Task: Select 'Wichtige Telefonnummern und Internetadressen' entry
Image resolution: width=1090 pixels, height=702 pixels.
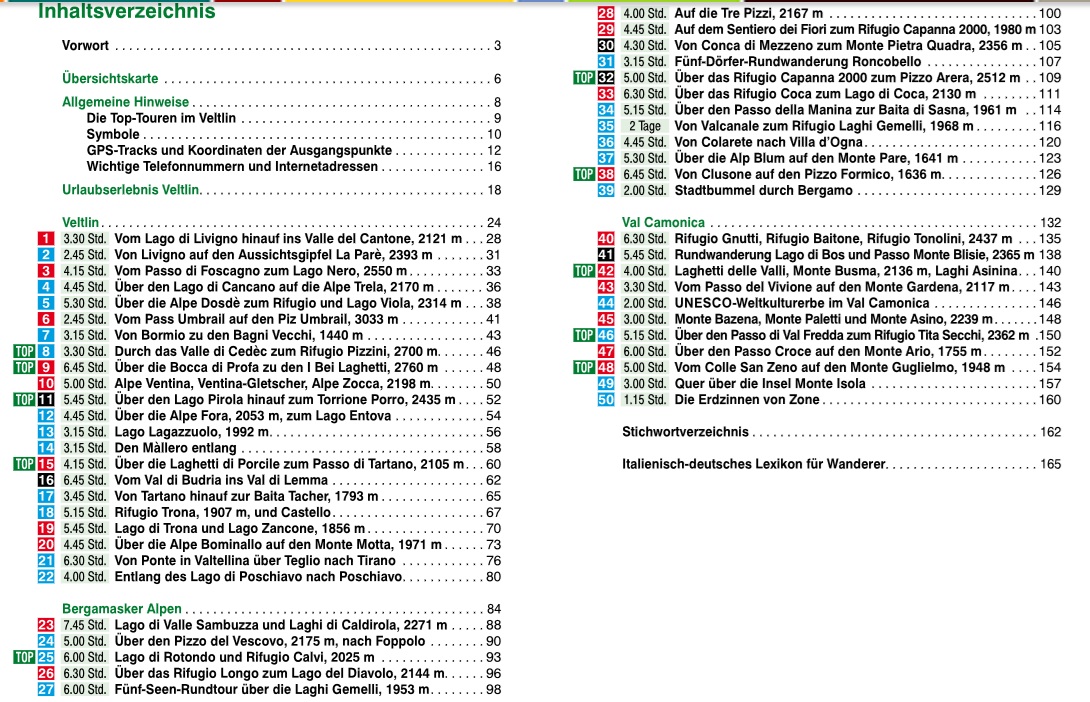Action: click(232, 166)
